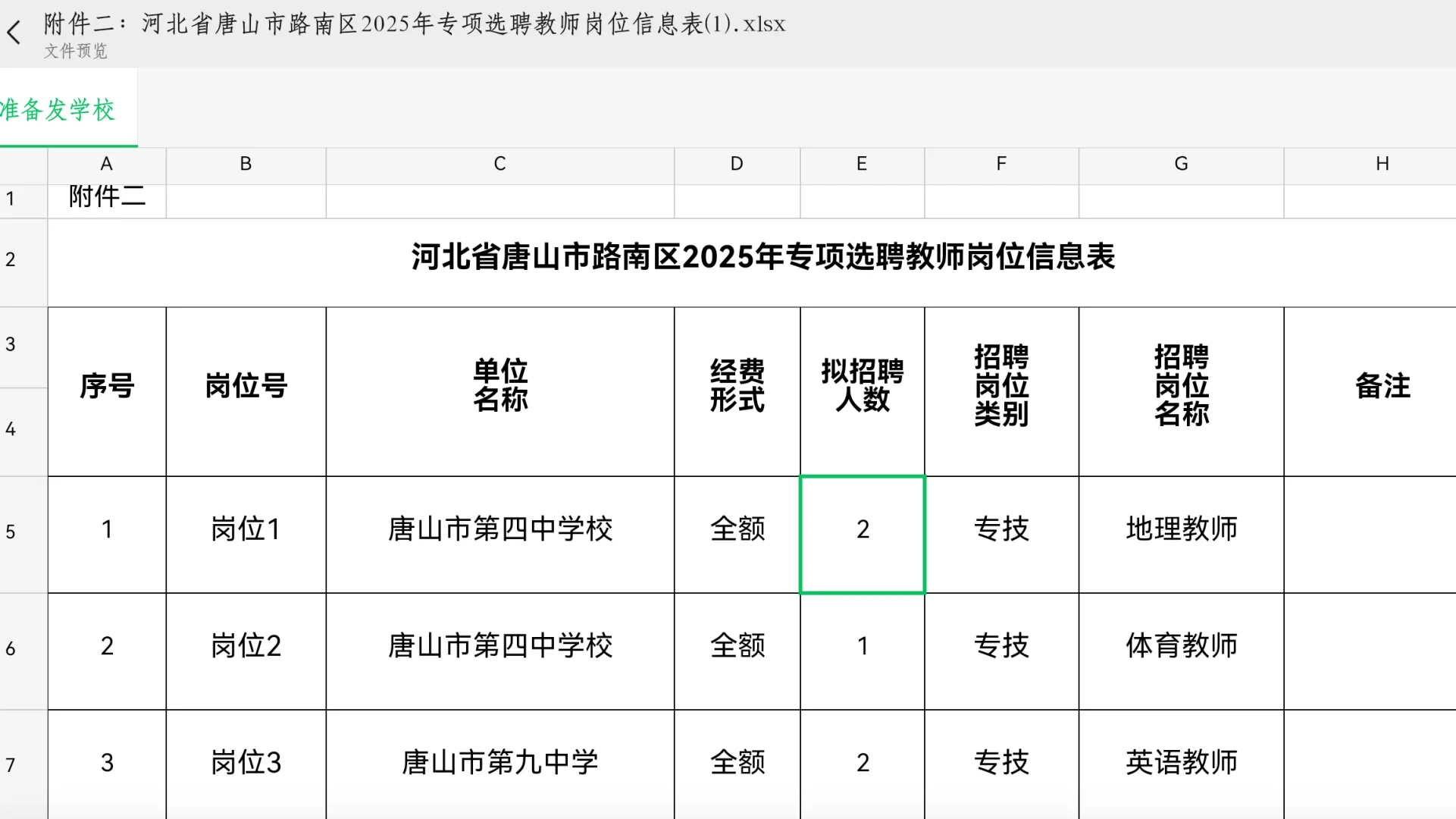1456x819 pixels.
Task: Click the 拟招聘人数 value 1 for 岗位2
Action: (x=863, y=651)
